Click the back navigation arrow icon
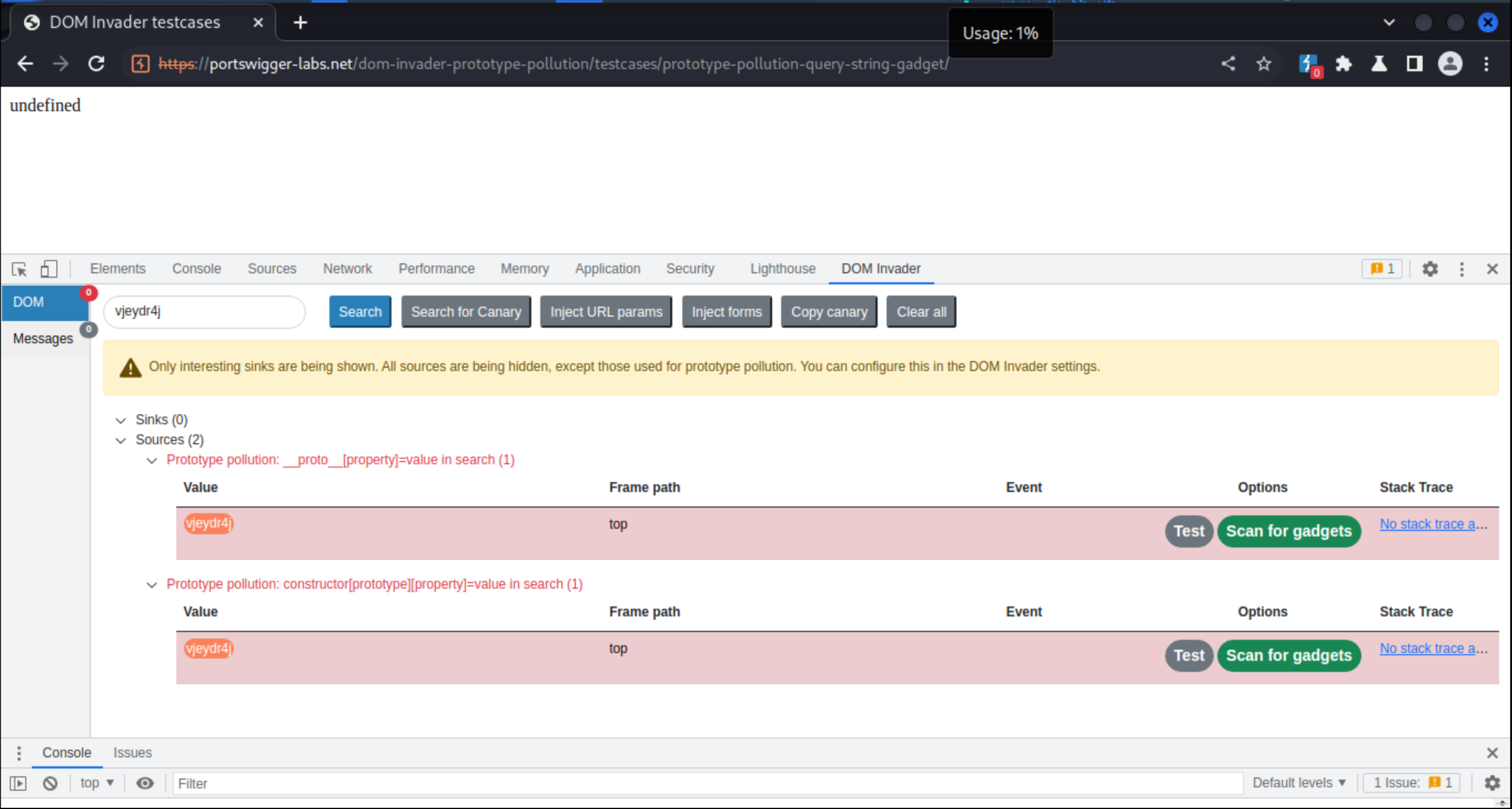 point(26,64)
